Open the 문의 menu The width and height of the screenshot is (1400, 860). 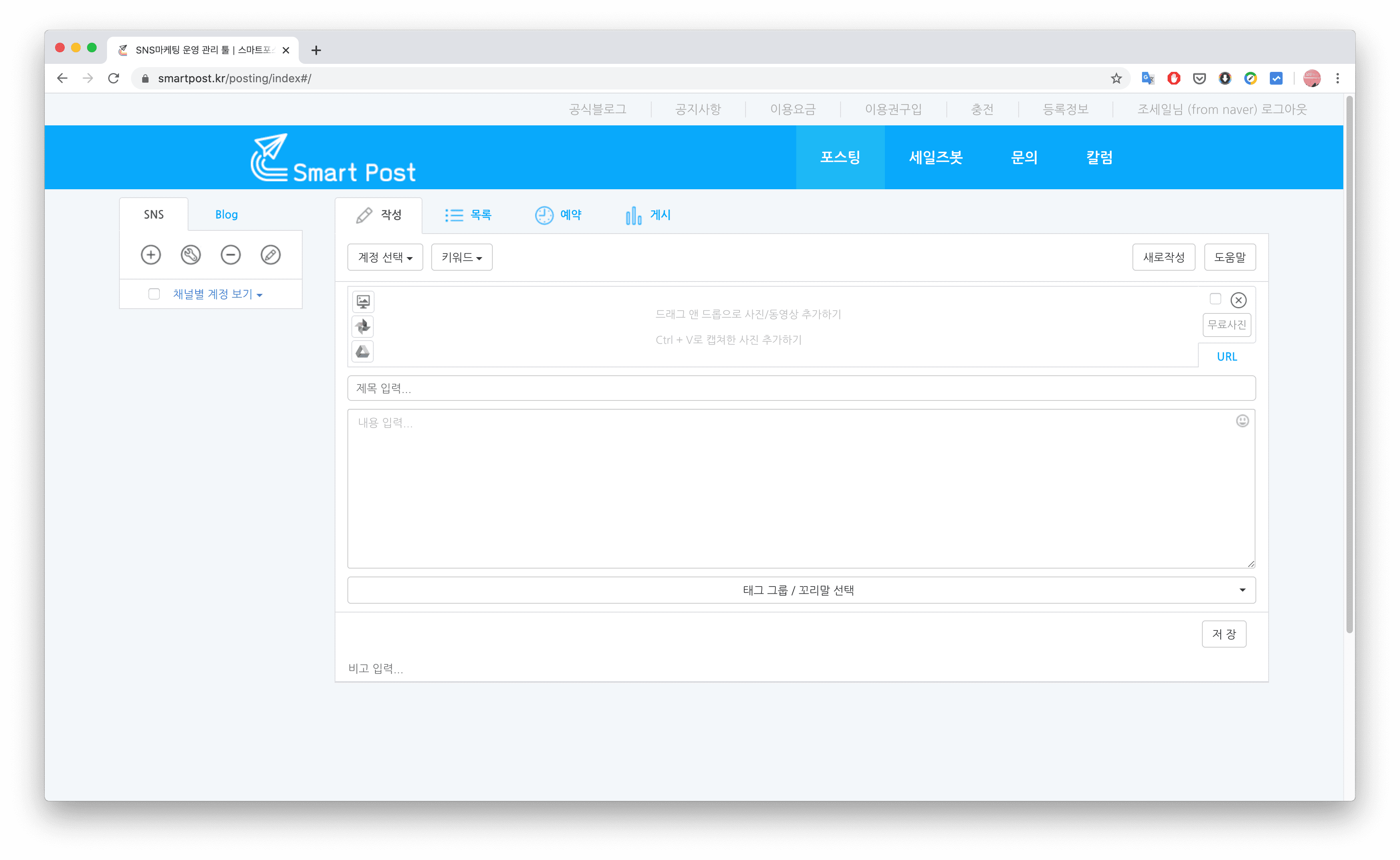(1024, 157)
